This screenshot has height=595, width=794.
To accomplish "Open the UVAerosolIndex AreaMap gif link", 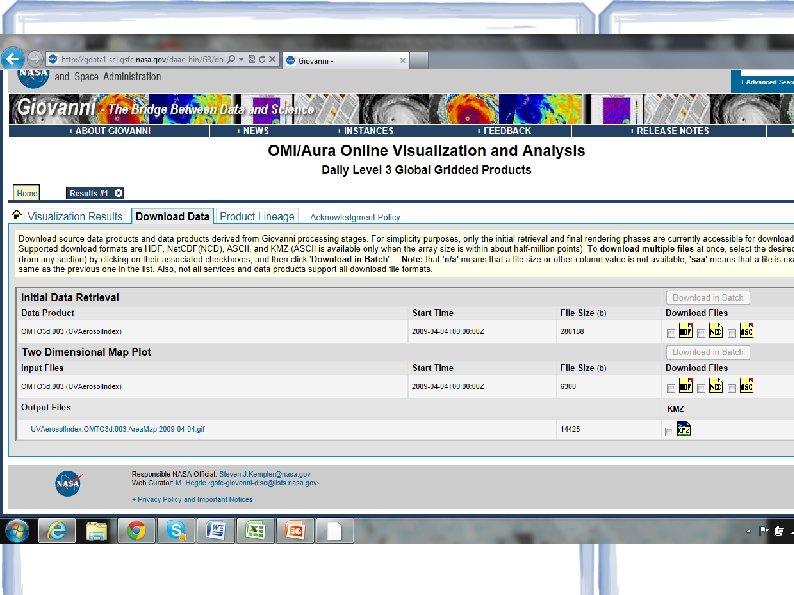I will [117, 429].
